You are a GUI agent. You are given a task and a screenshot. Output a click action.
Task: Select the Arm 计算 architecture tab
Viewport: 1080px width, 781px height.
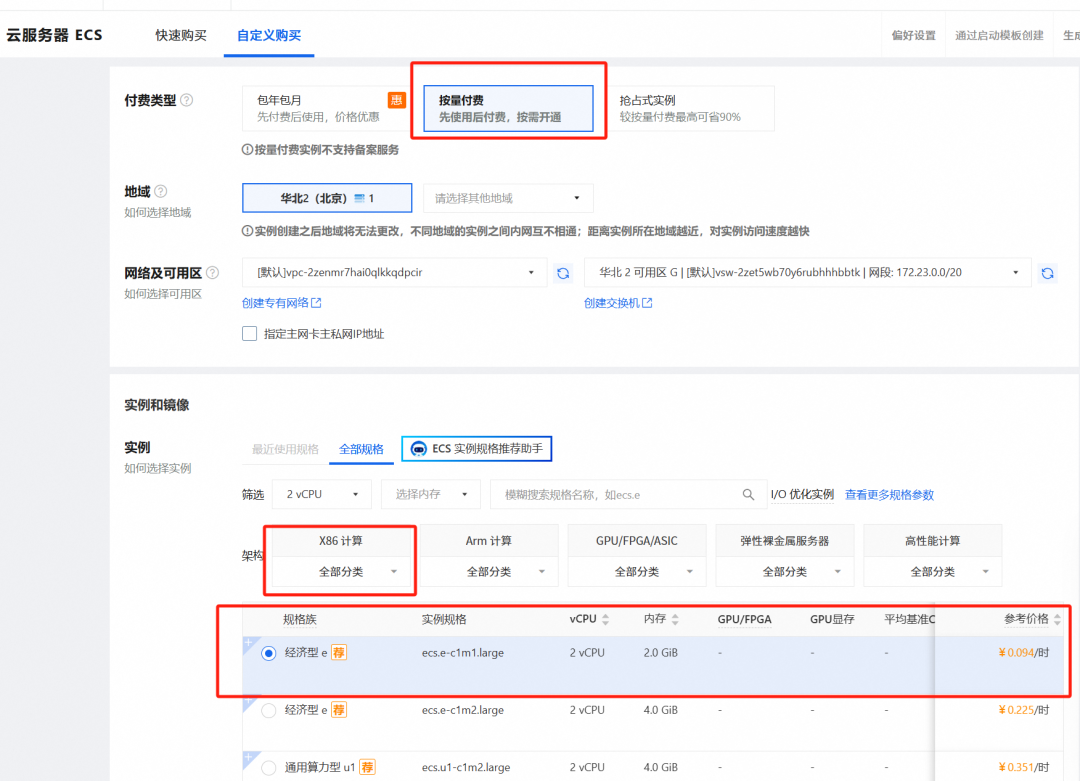pos(489,541)
